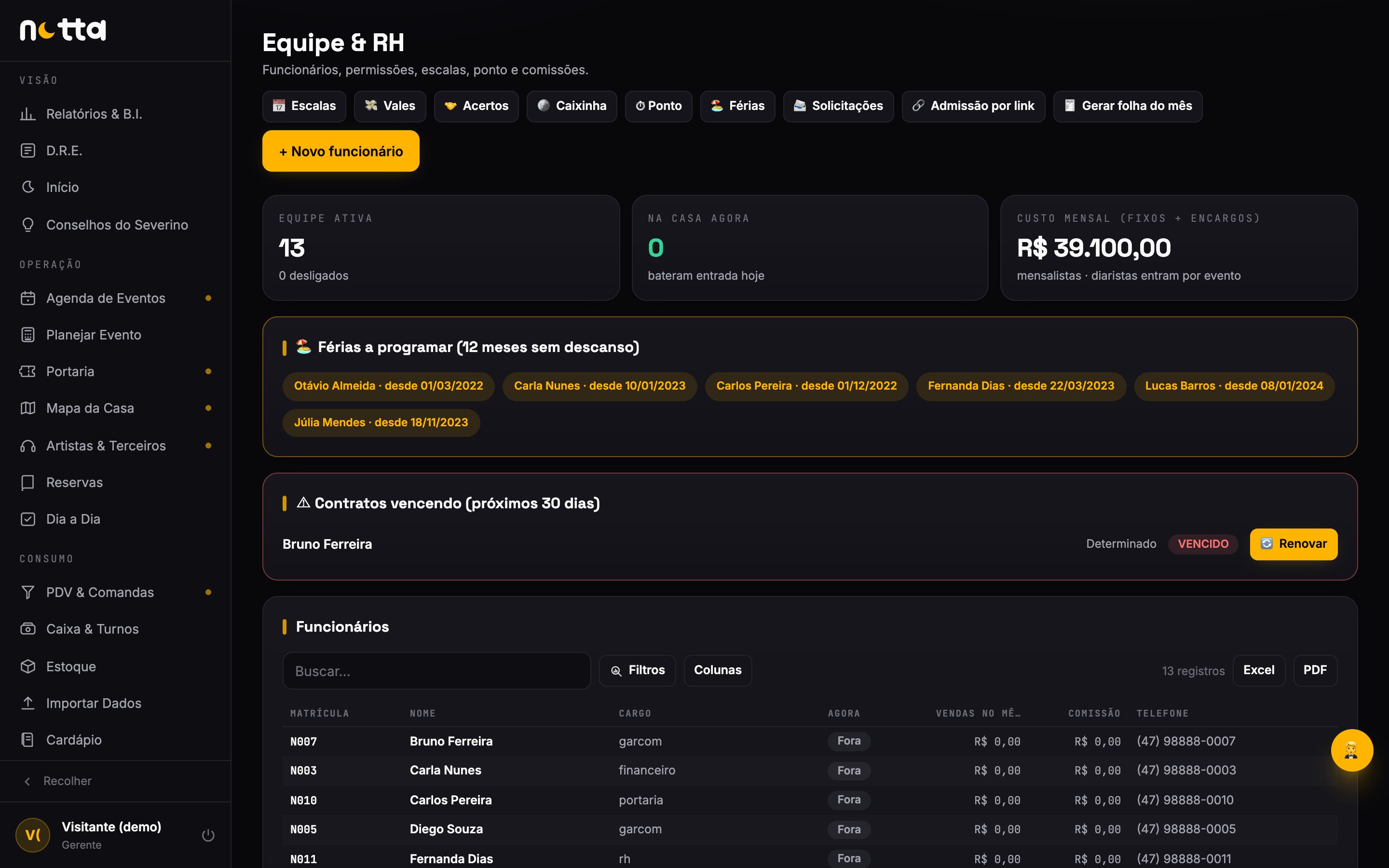
Task: Open the Colunas column chooser
Action: [718, 670]
